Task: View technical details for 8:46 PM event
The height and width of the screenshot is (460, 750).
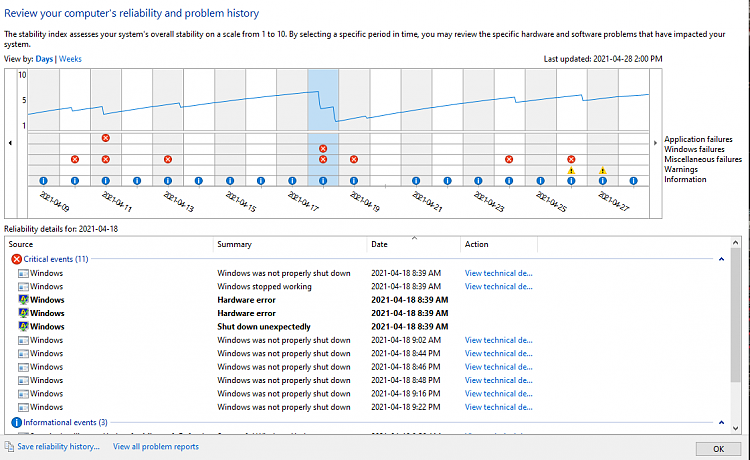Action: click(x=498, y=367)
